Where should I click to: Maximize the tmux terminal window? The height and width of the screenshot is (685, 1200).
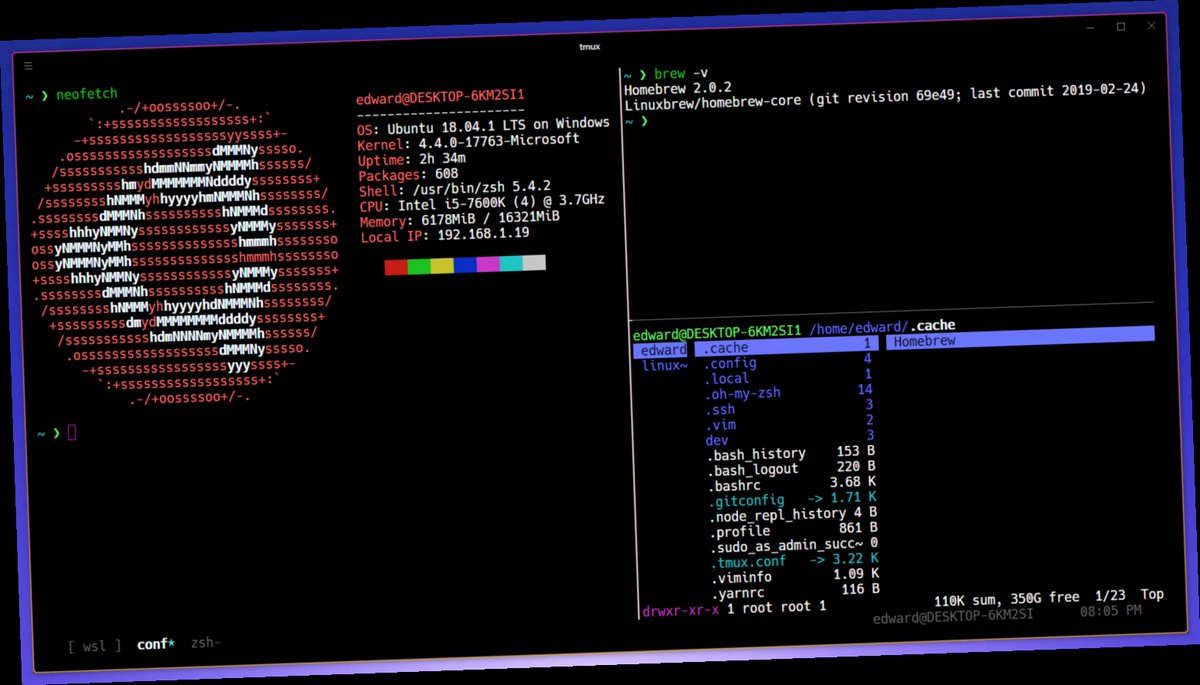click(1121, 27)
